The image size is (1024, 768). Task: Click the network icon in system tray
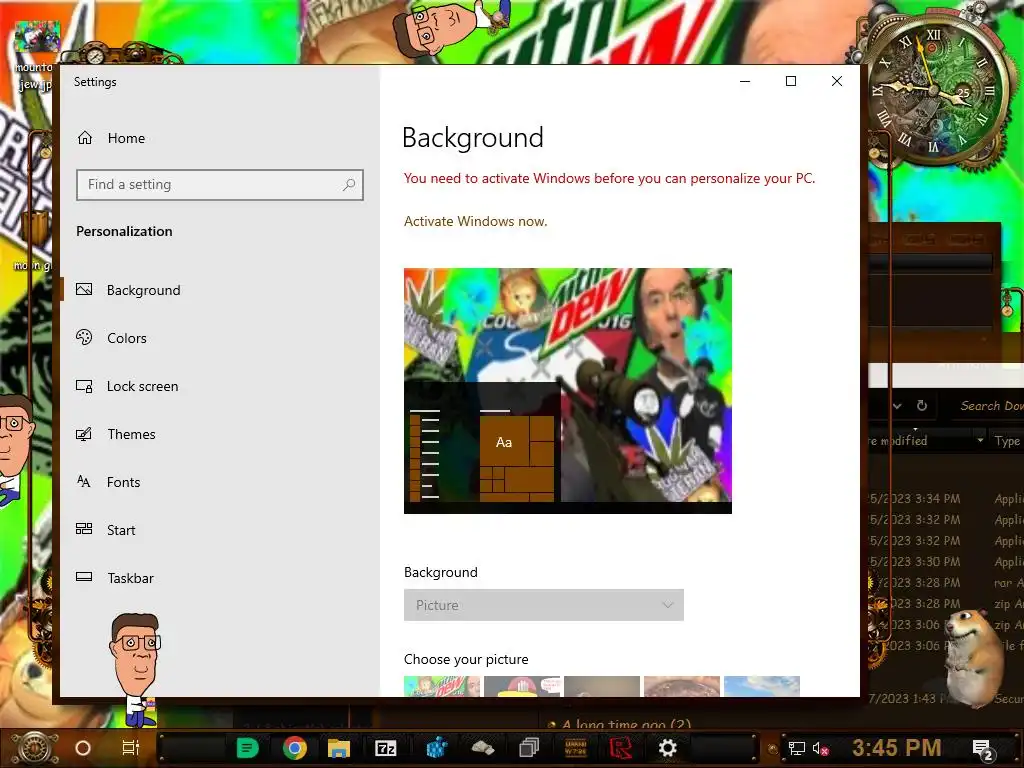(796, 748)
